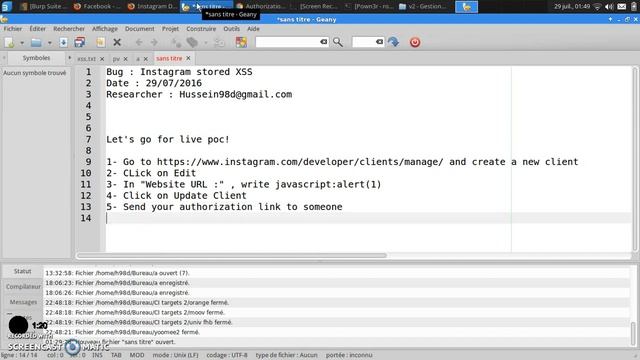The height and width of the screenshot is (360, 640).
Task: Switch to the pv document tab
Action: pos(116,59)
